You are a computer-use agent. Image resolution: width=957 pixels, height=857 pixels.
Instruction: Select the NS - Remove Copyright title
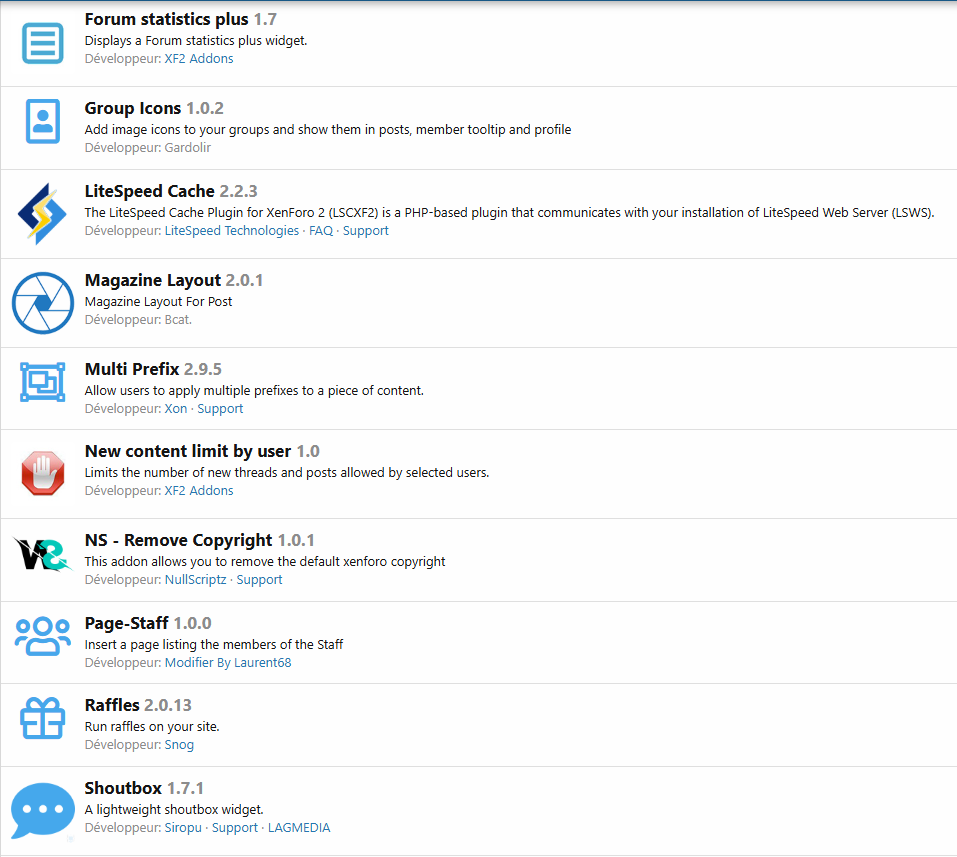pyautogui.click(x=178, y=540)
